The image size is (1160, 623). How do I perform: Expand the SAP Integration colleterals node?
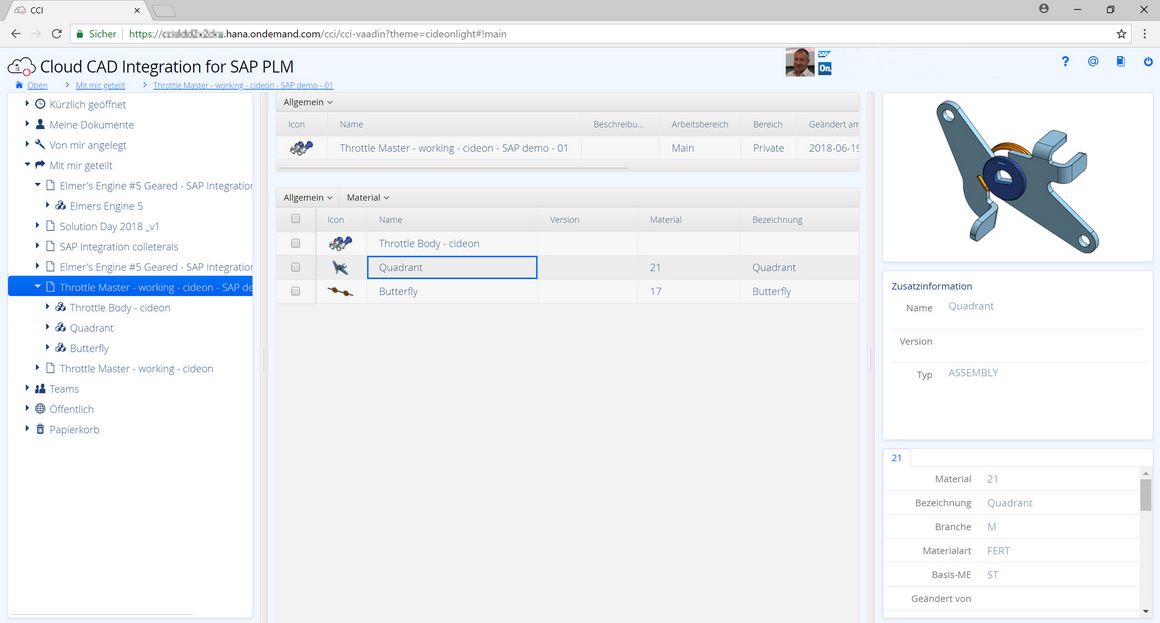(x=38, y=246)
